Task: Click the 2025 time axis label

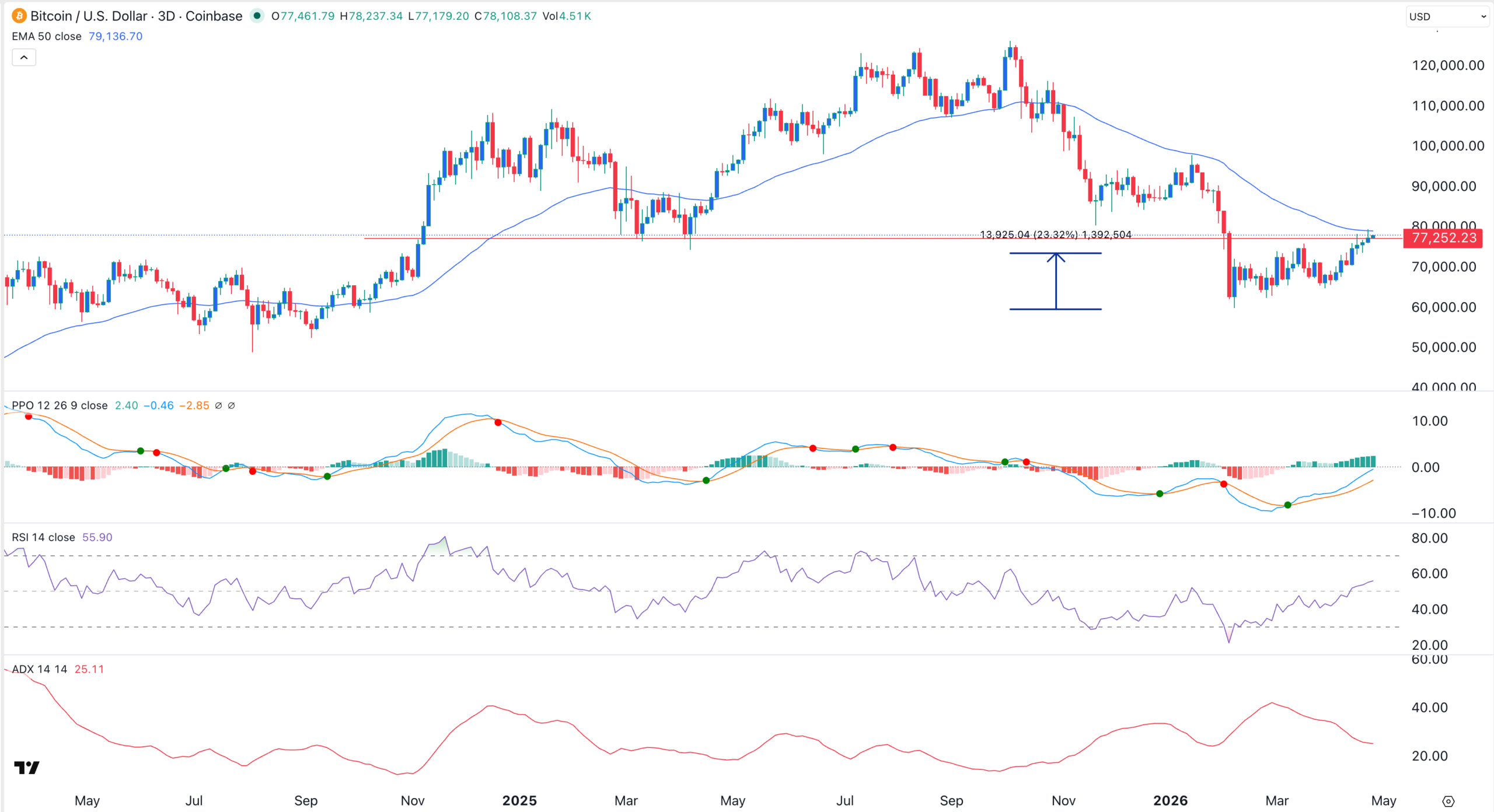Action: (519, 801)
